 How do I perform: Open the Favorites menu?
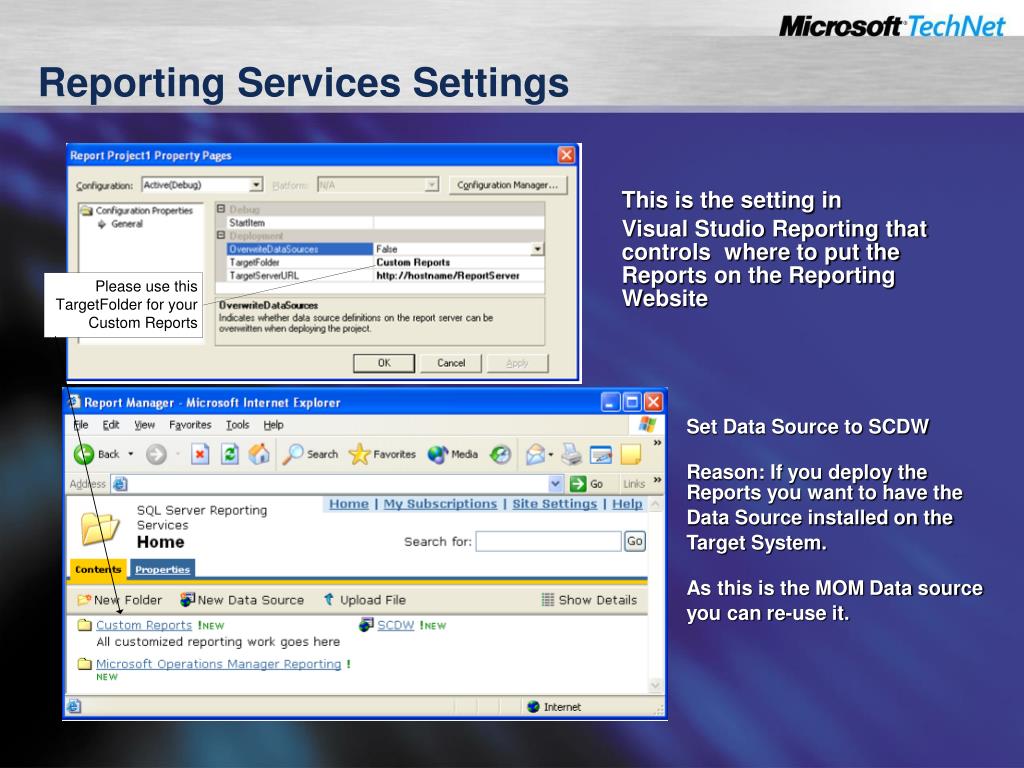(x=190, y=424)
